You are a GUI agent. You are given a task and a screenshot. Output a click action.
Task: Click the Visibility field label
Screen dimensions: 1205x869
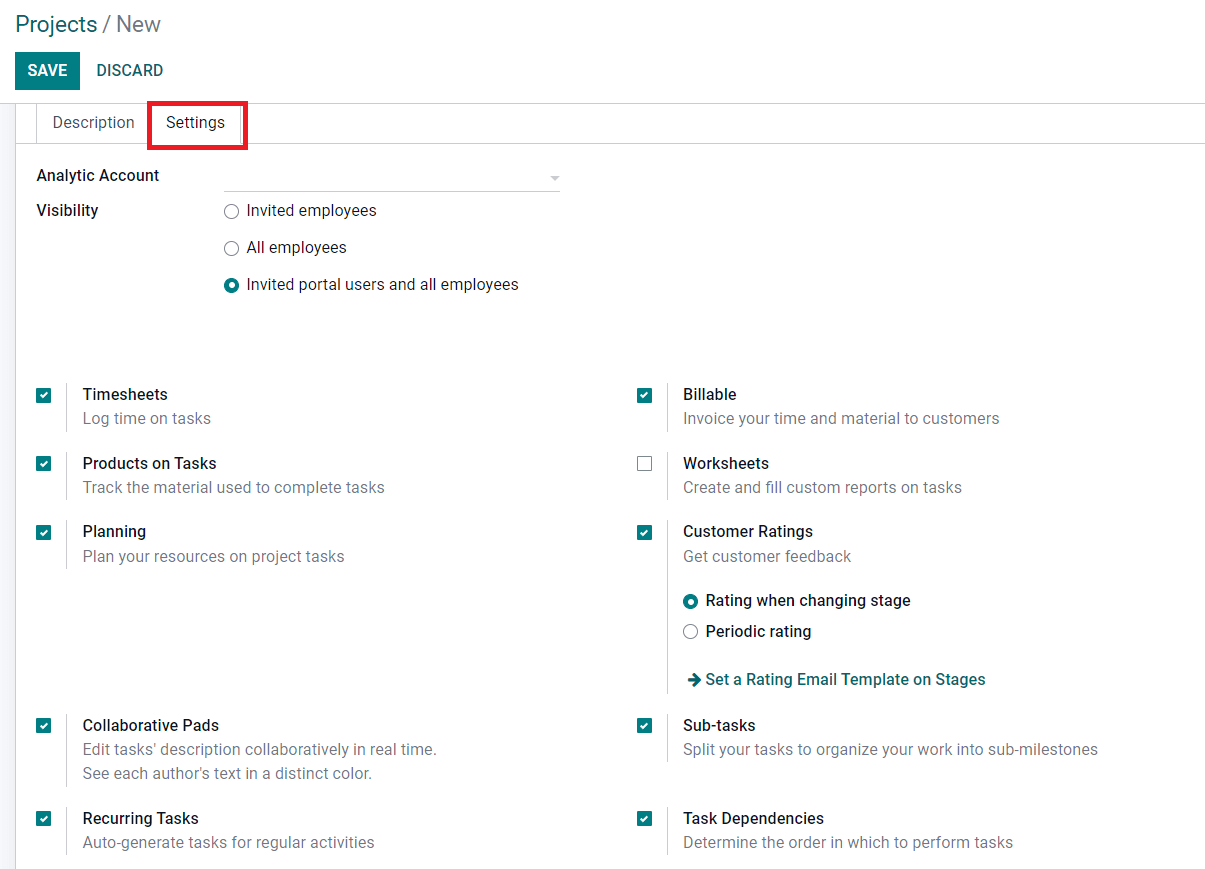point(67,211)
